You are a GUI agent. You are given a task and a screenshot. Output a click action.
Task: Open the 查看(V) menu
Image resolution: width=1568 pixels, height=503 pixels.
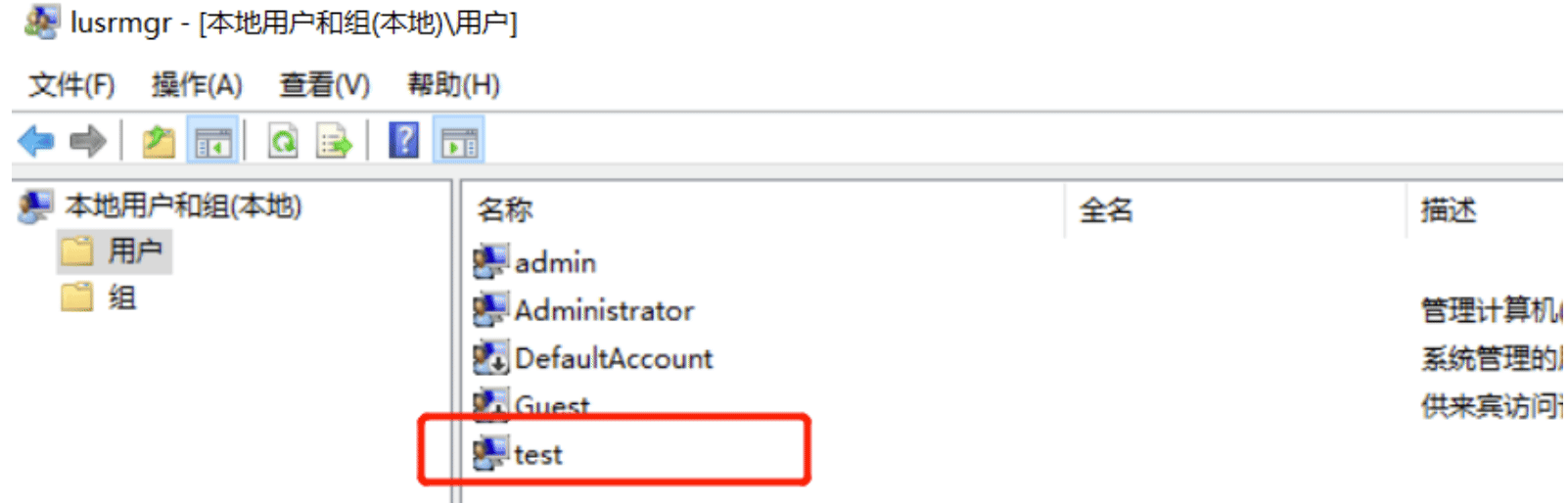325,85
